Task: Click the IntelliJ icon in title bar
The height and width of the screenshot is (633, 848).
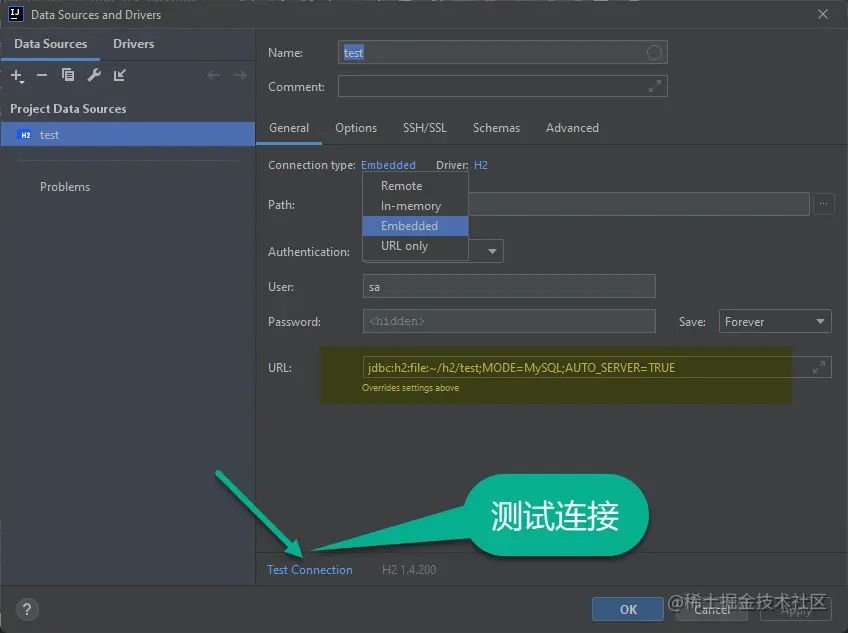Action: [x=16, y=14]
